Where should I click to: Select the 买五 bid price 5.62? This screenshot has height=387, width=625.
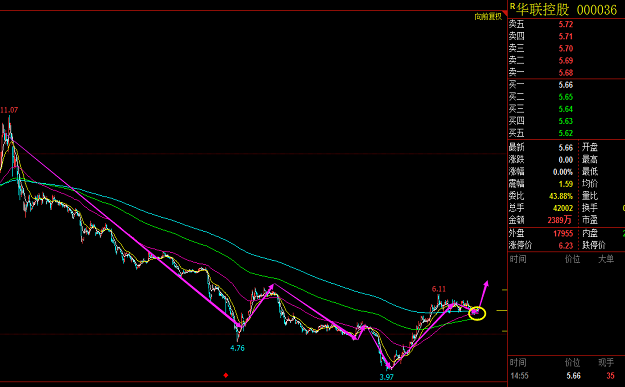(566, 133)
